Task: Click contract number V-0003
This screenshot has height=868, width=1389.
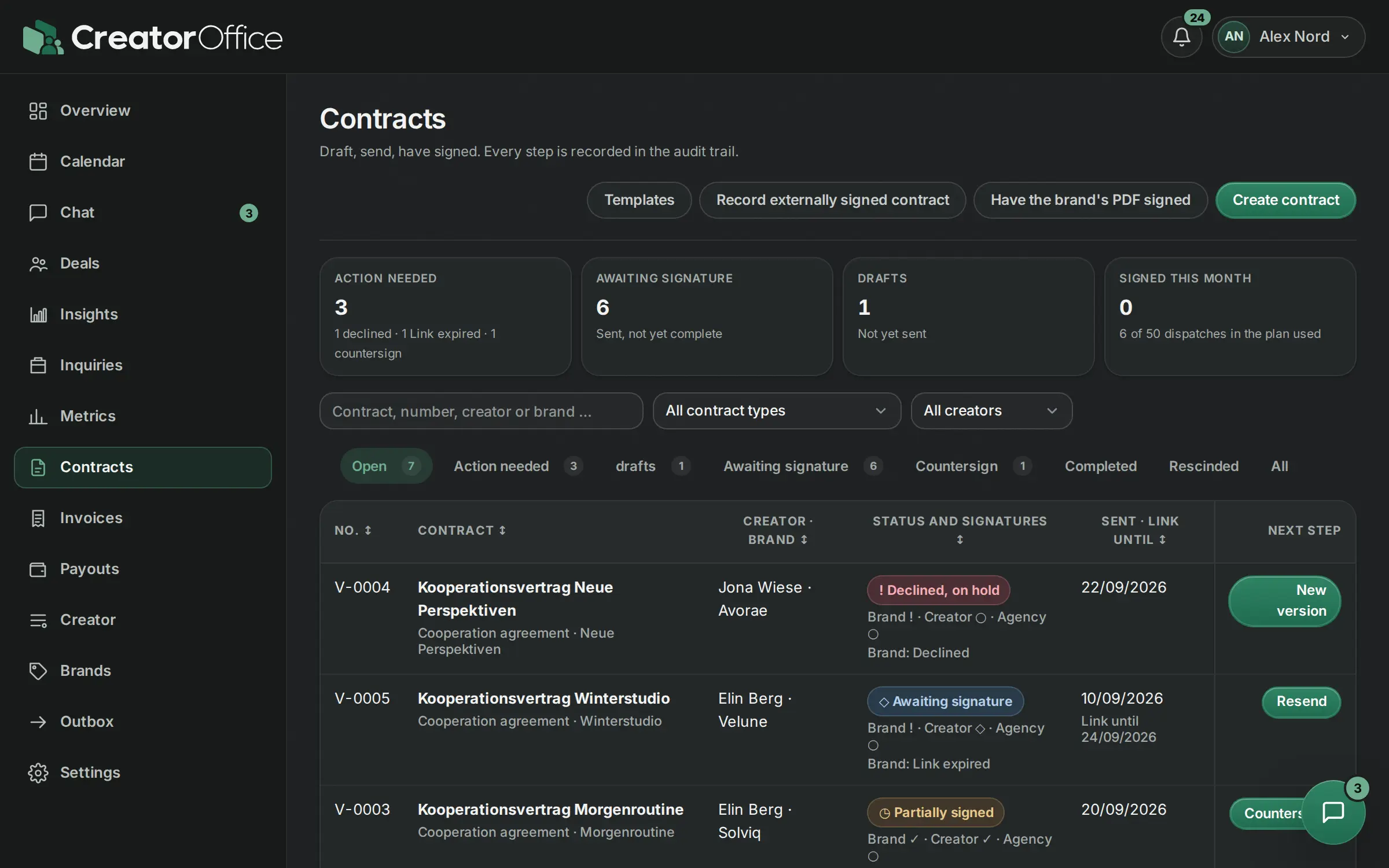Action: pyautogui.click(x=362, y=810)
